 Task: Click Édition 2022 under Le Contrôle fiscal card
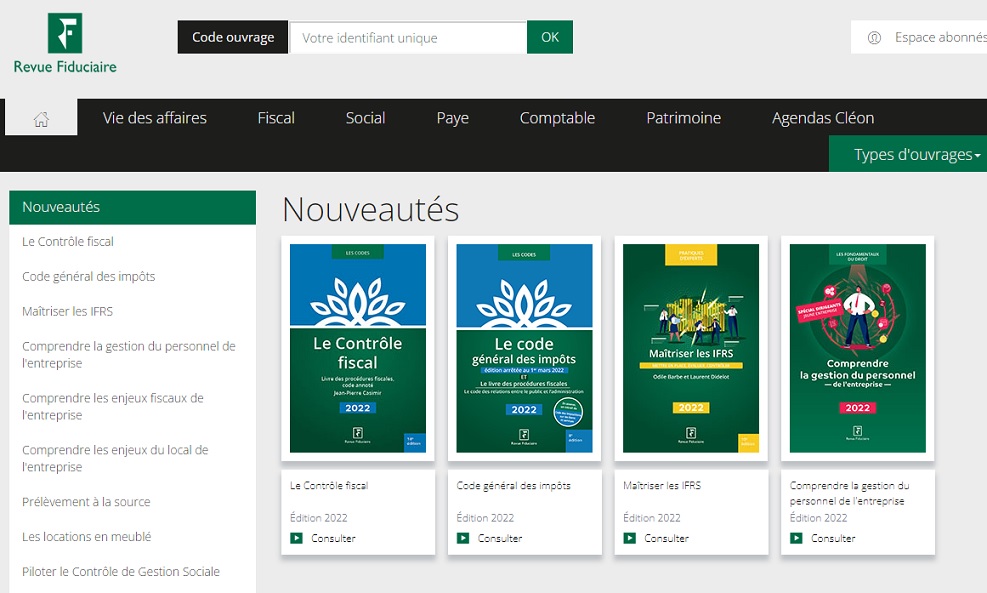(x=319, y=517)
